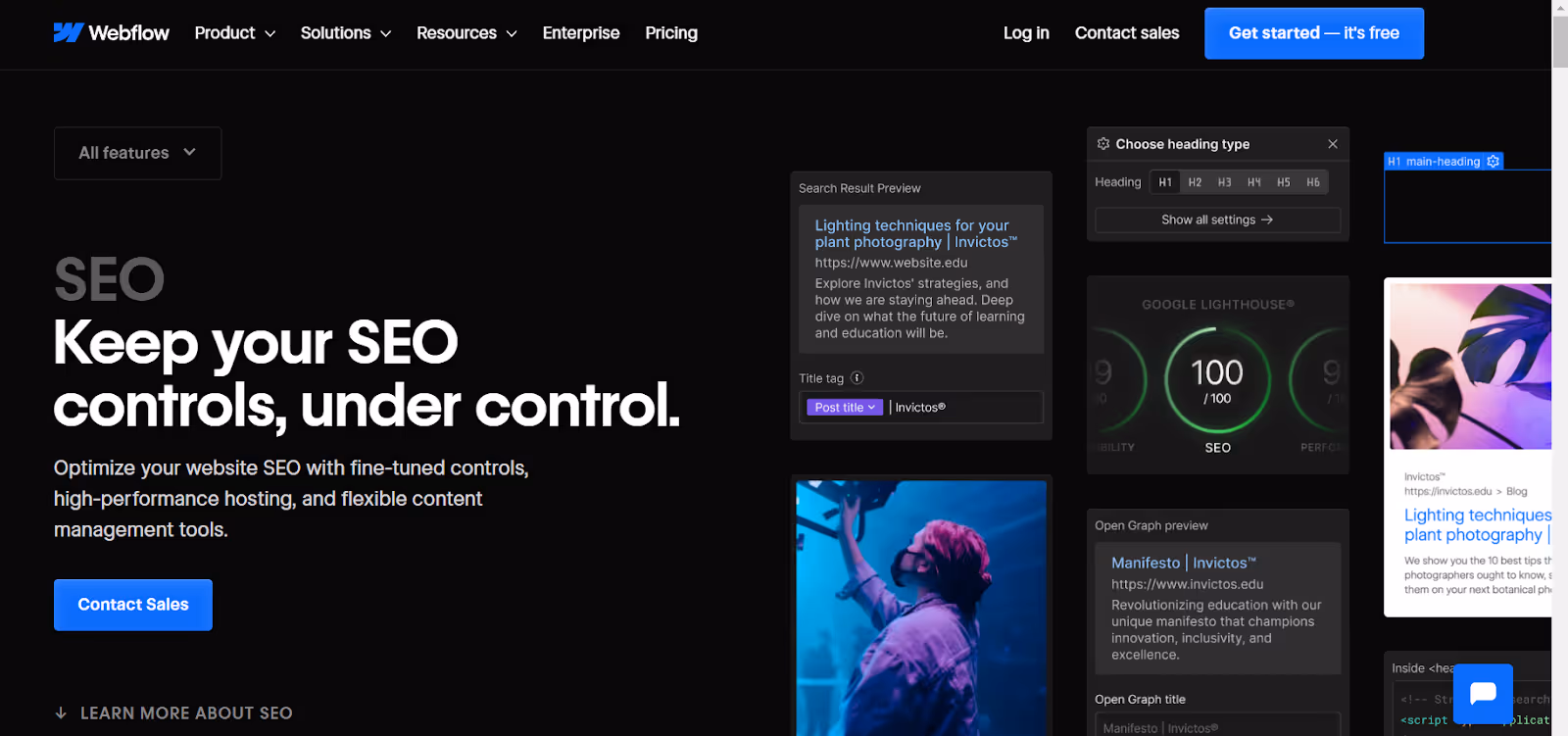Click the down arrow beside Learn more about SEO

point(61,713)
